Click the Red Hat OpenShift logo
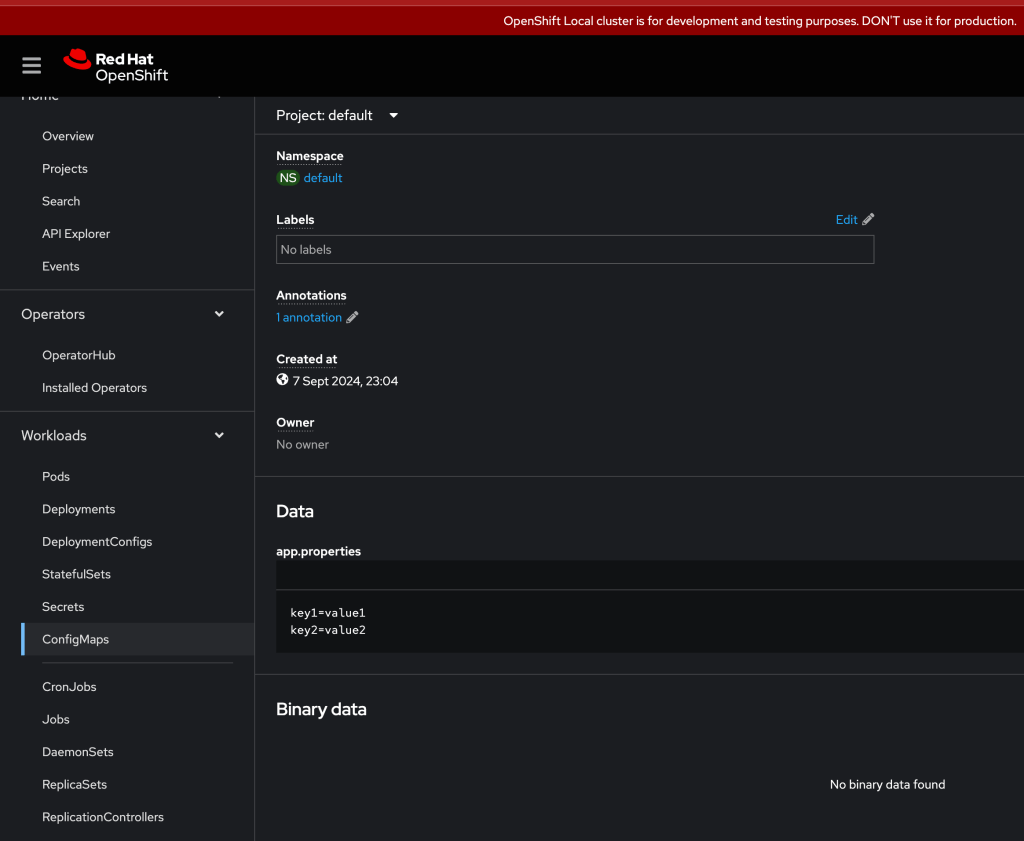The width and height of the screenshot is (1024, 841). pyautogui.click(x=116, y=66)
